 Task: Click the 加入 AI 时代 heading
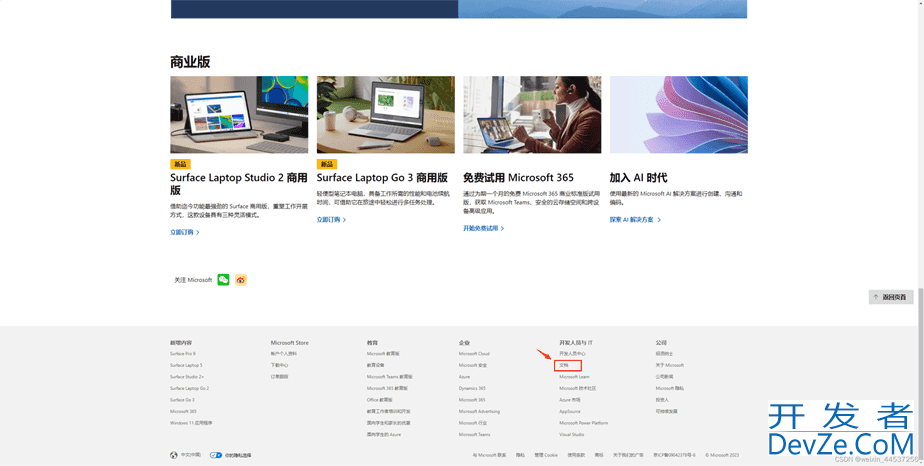tap(638, 177)
